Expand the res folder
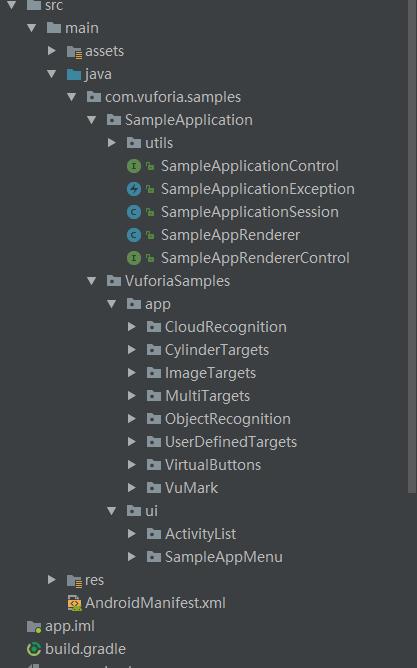This screenshot has height=668, width=417. [x=52, y=579]
